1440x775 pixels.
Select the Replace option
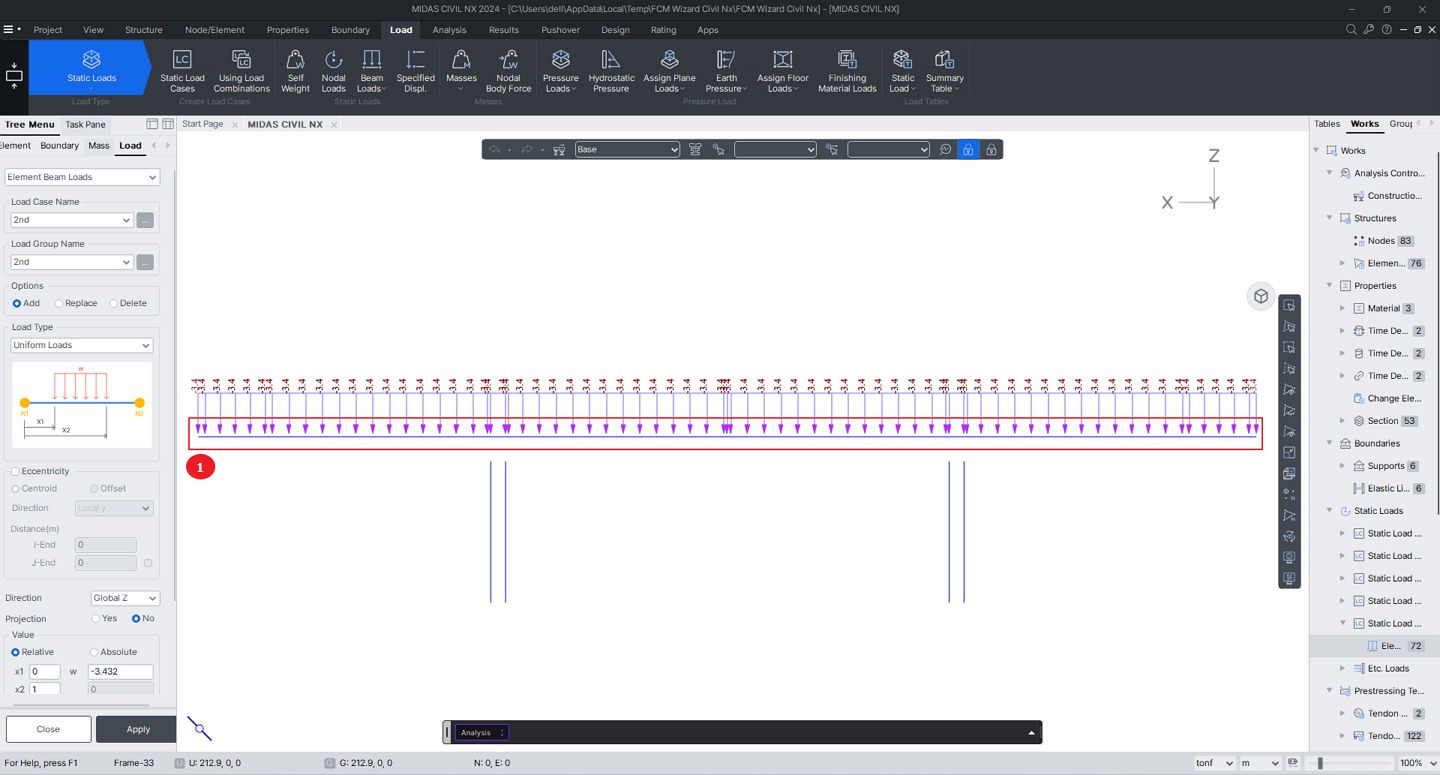point(59,303)
